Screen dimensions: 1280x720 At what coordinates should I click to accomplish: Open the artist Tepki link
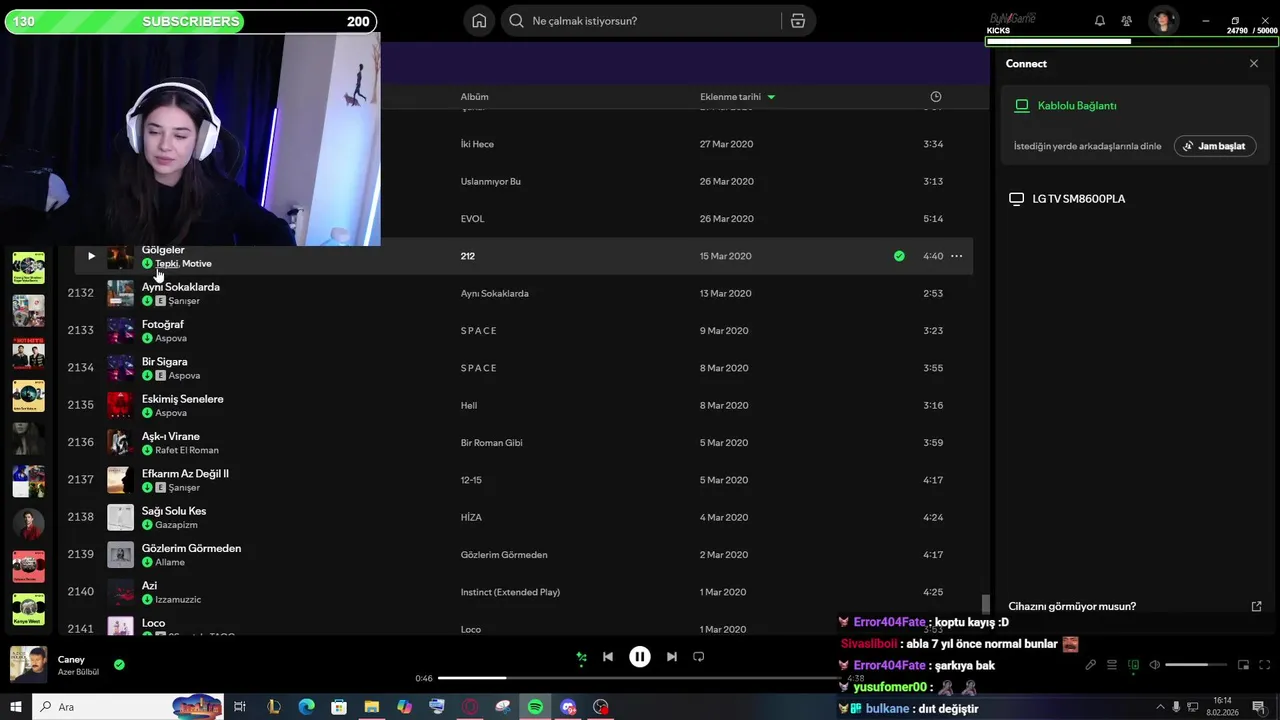166,264
